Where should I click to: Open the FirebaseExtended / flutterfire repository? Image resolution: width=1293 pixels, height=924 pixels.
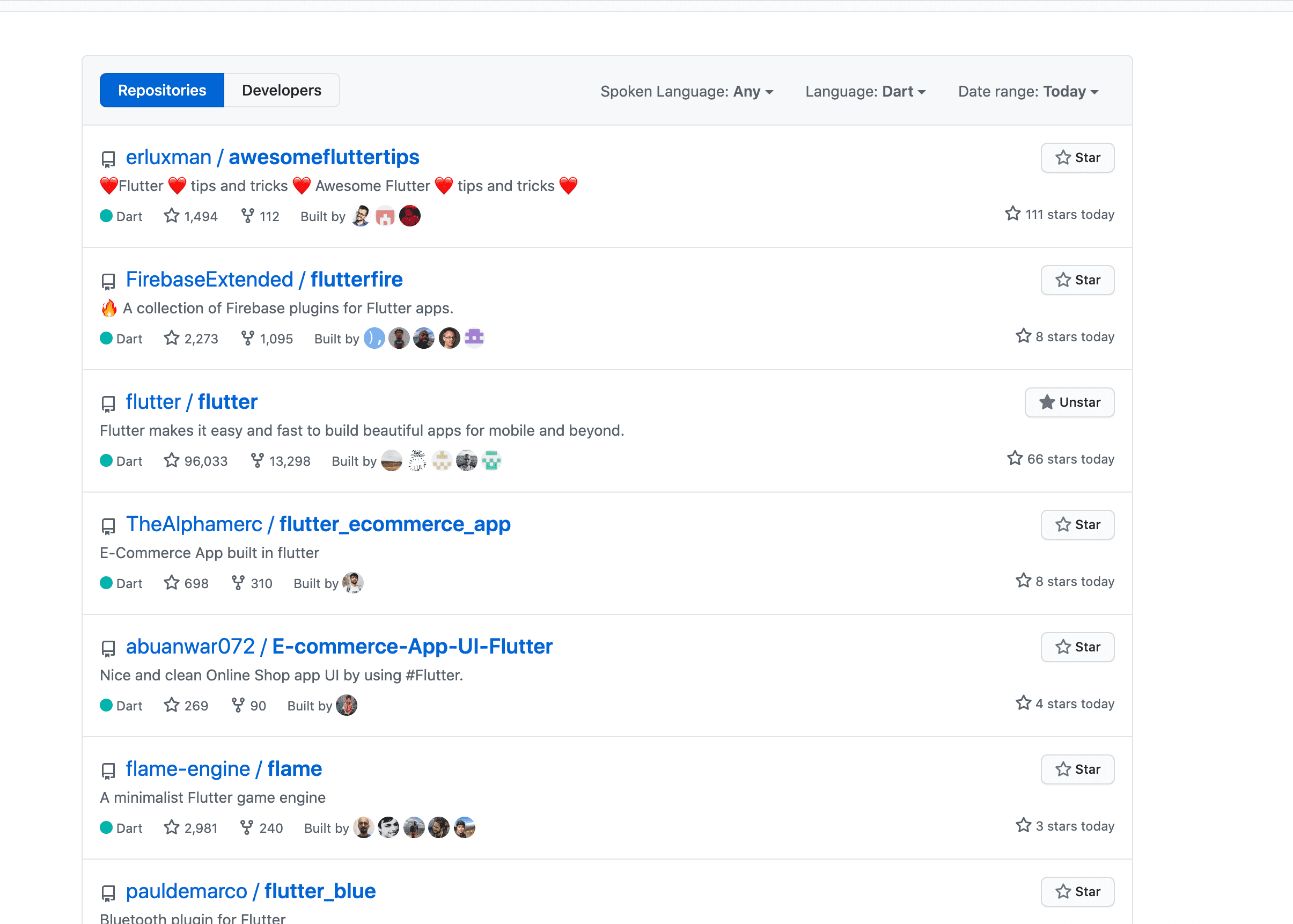(264, 280)
